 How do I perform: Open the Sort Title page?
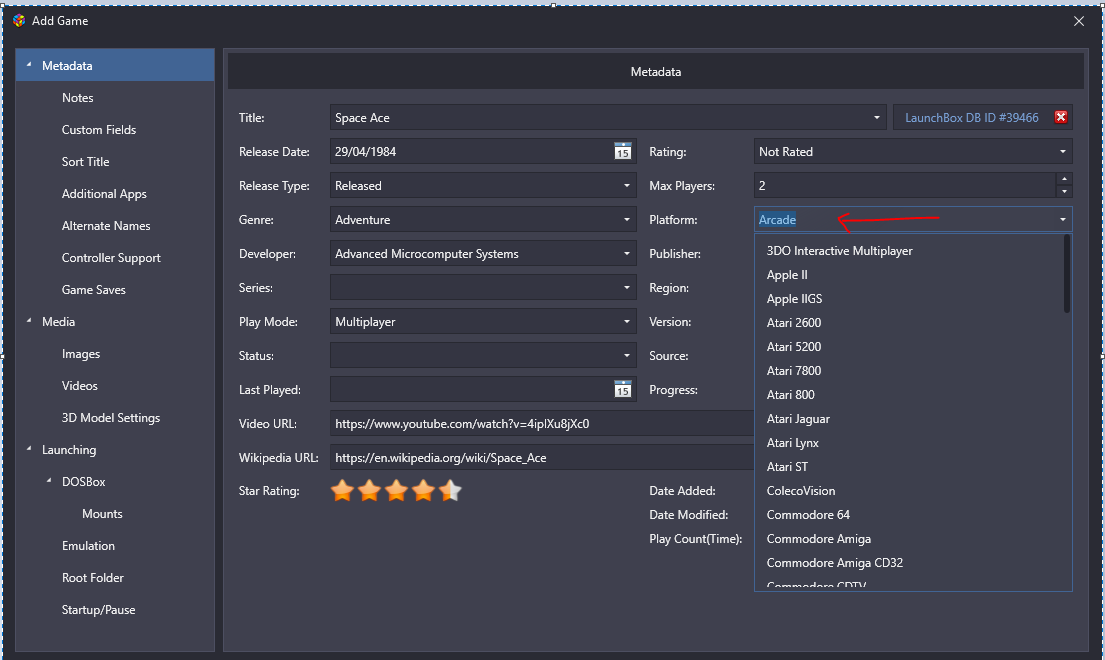tap(85, 162)
